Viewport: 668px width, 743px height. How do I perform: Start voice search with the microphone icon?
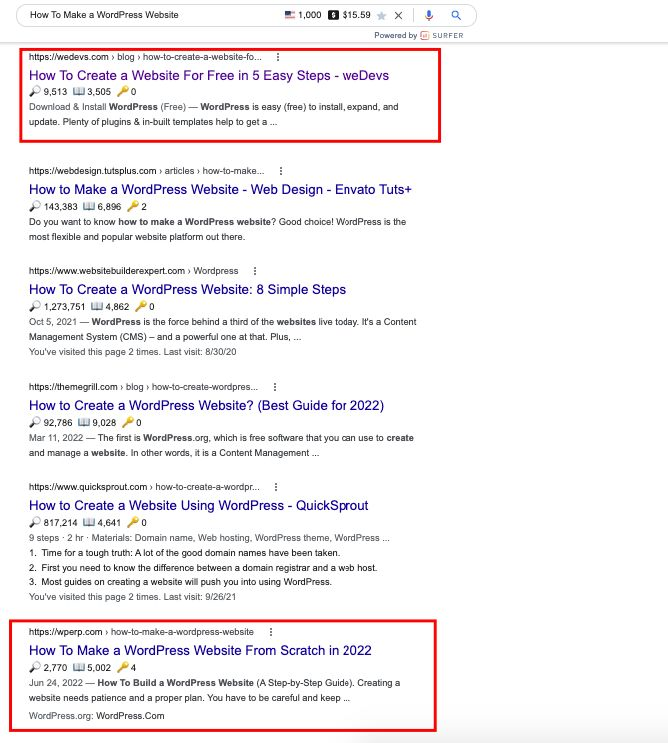(429, 15)
